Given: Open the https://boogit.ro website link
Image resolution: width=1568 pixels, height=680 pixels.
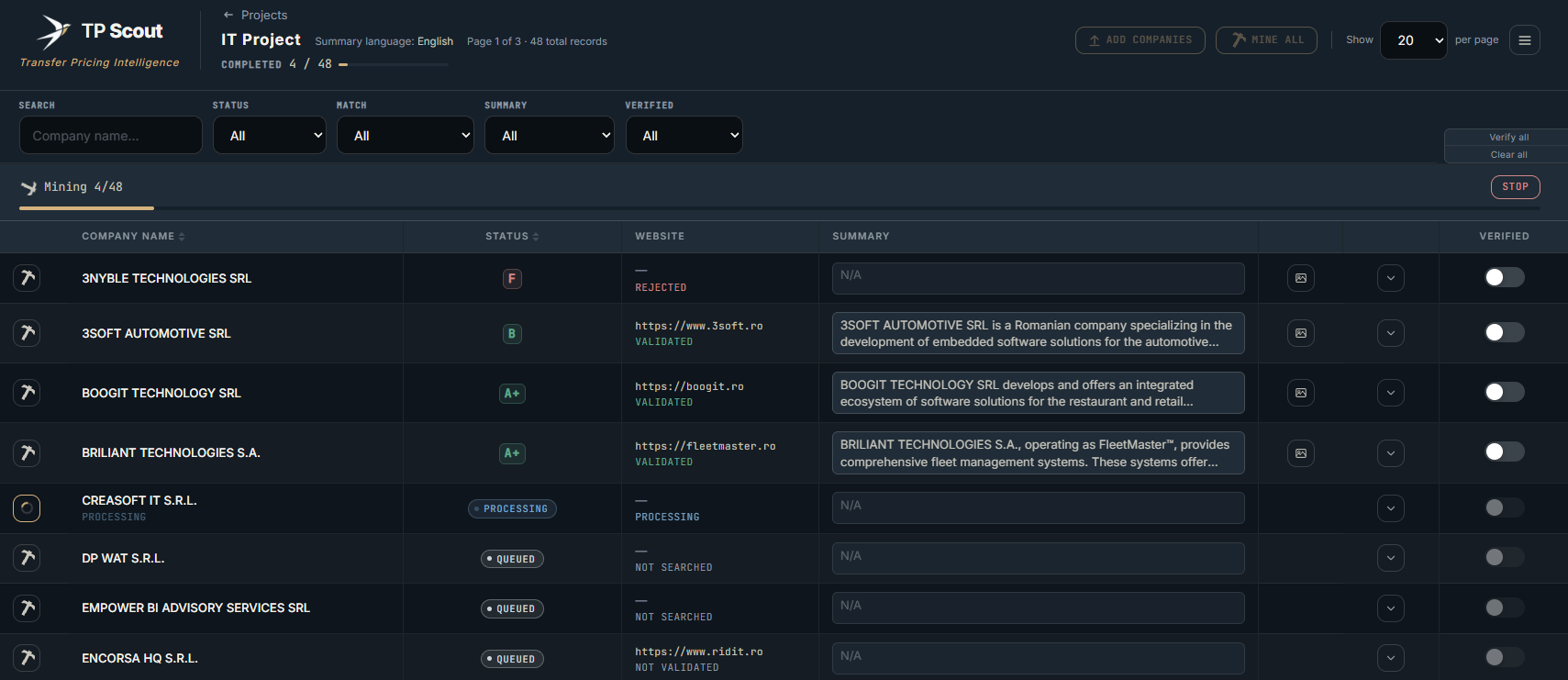Looking at the screenshot, I should pyautogui.click(x=689, y=386).
